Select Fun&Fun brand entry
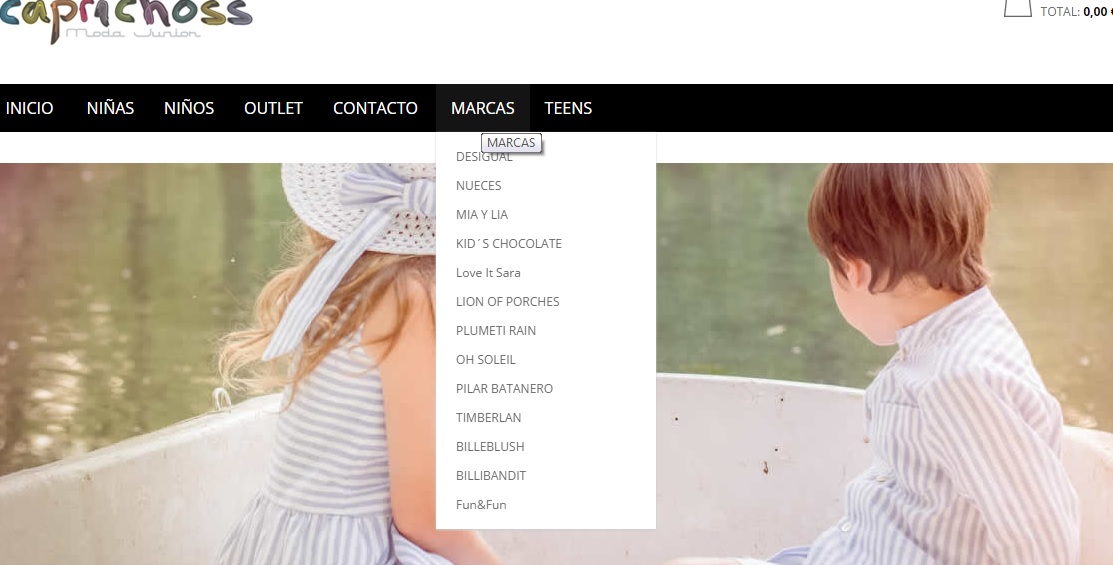Image resolution: width=1113 pixels, height=565 pixels. (x=481, y=505)
